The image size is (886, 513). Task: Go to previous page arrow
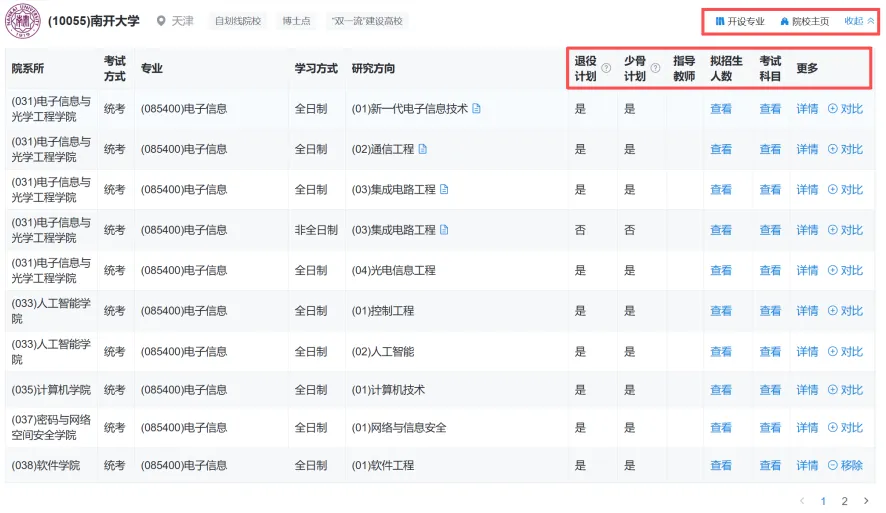click(802, 501)
